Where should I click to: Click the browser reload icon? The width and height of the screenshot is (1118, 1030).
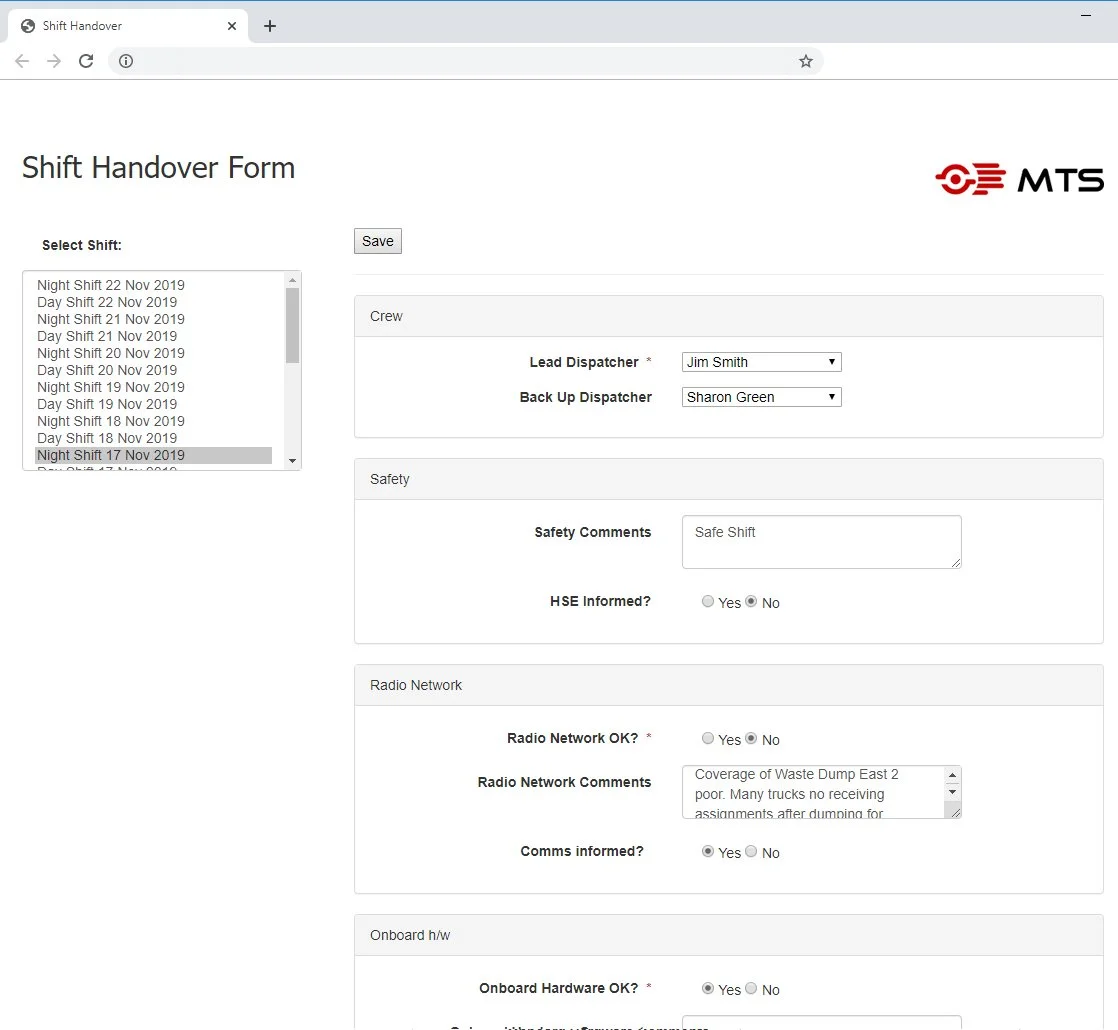tap(86, 61)
